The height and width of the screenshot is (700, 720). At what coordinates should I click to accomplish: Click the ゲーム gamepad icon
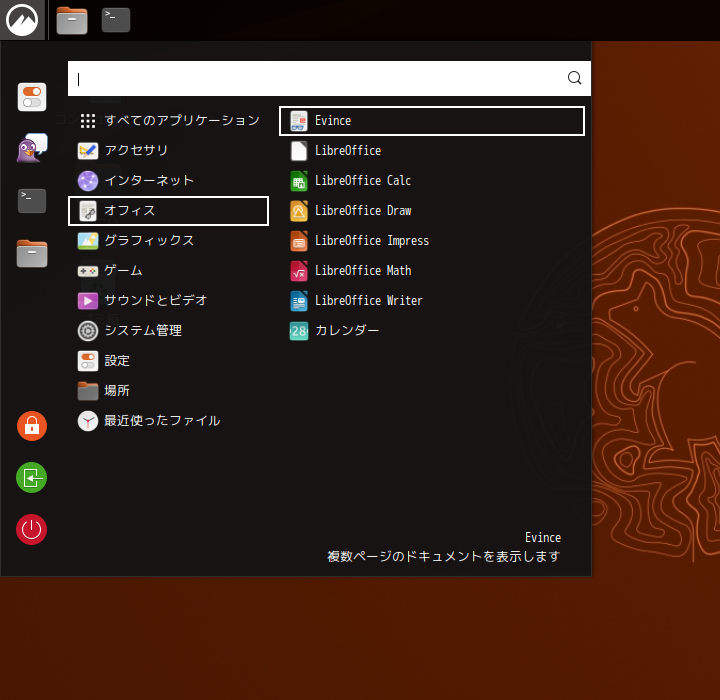[x=88, y=271]
